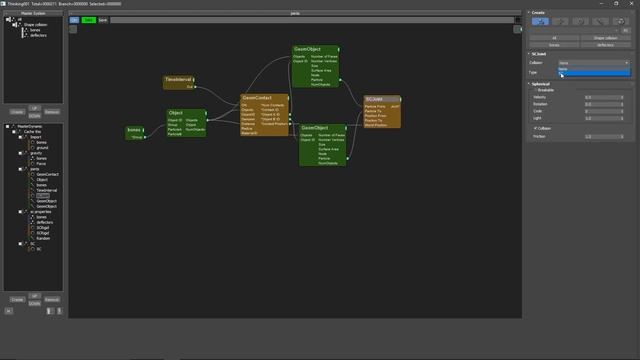Screen dimensions: 640x360
Task: Select deflectors row under sc properties
Action: coord(44,222)
